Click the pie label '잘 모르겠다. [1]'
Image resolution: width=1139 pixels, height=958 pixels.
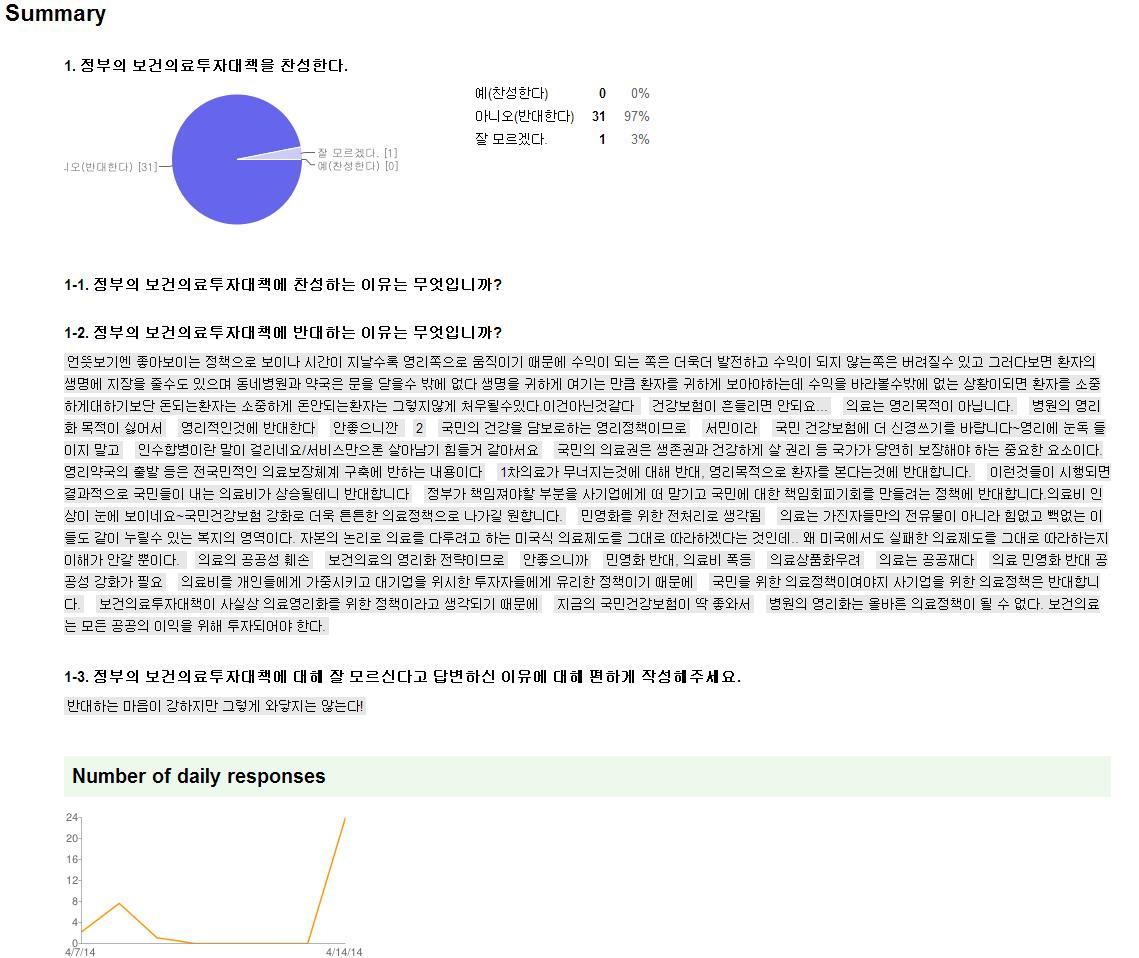coord(357,153)
